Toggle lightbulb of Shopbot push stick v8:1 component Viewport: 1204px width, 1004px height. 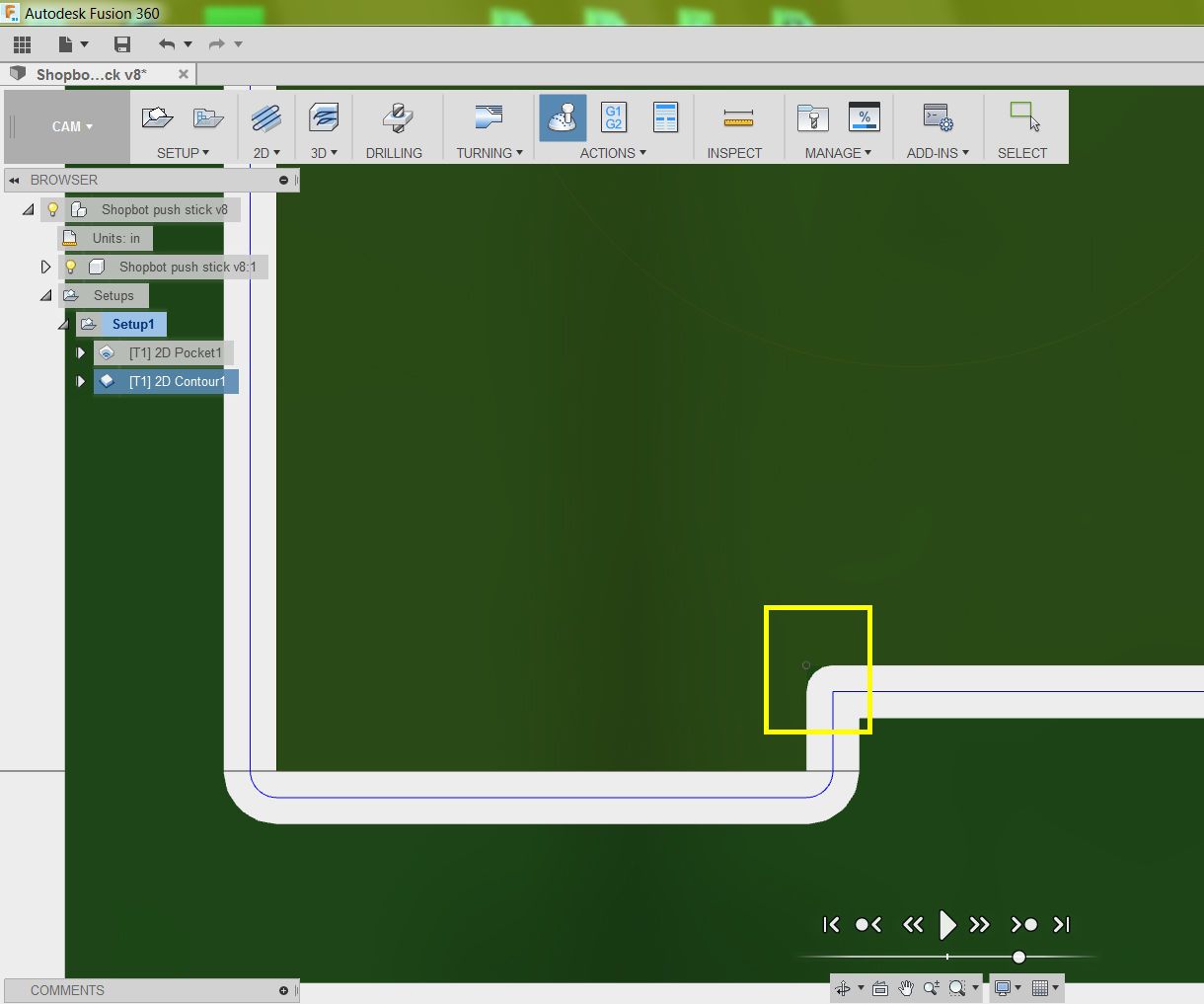tap(71, 267)
